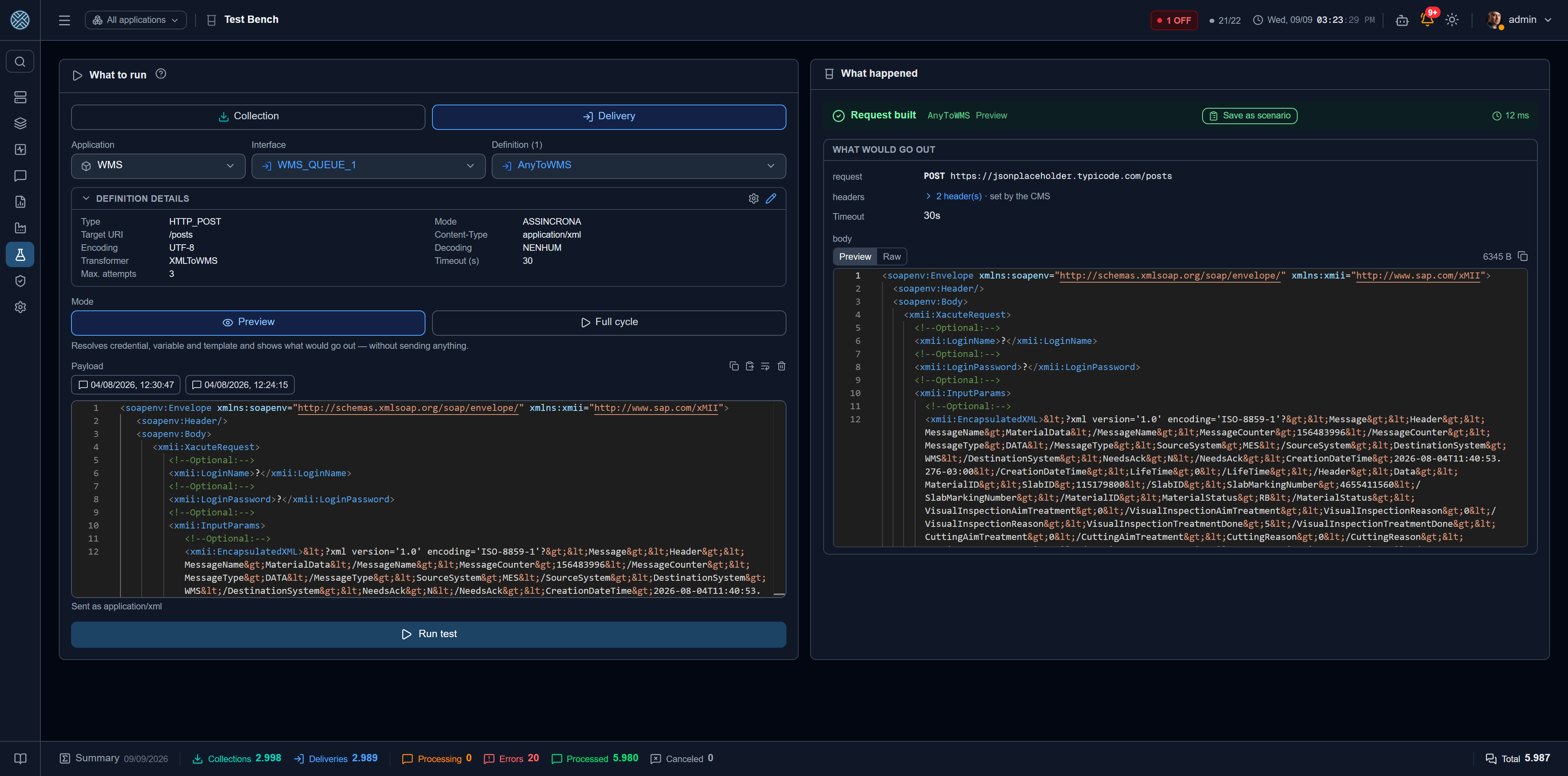Open the Application WMS dropdown
The image size is (1568, 776).
pos(158,165)
